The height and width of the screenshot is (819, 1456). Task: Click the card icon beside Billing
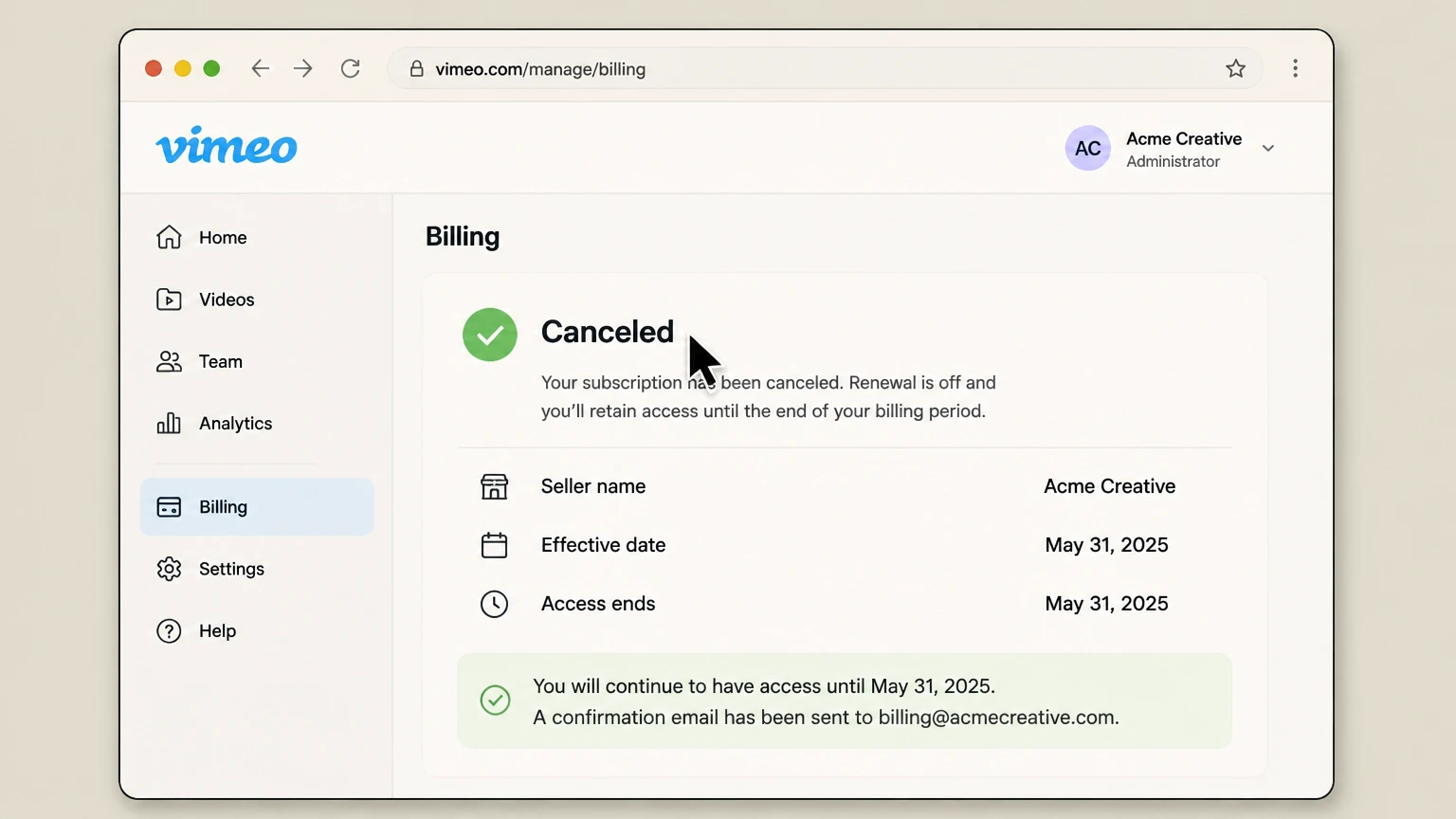pos(169,507)
